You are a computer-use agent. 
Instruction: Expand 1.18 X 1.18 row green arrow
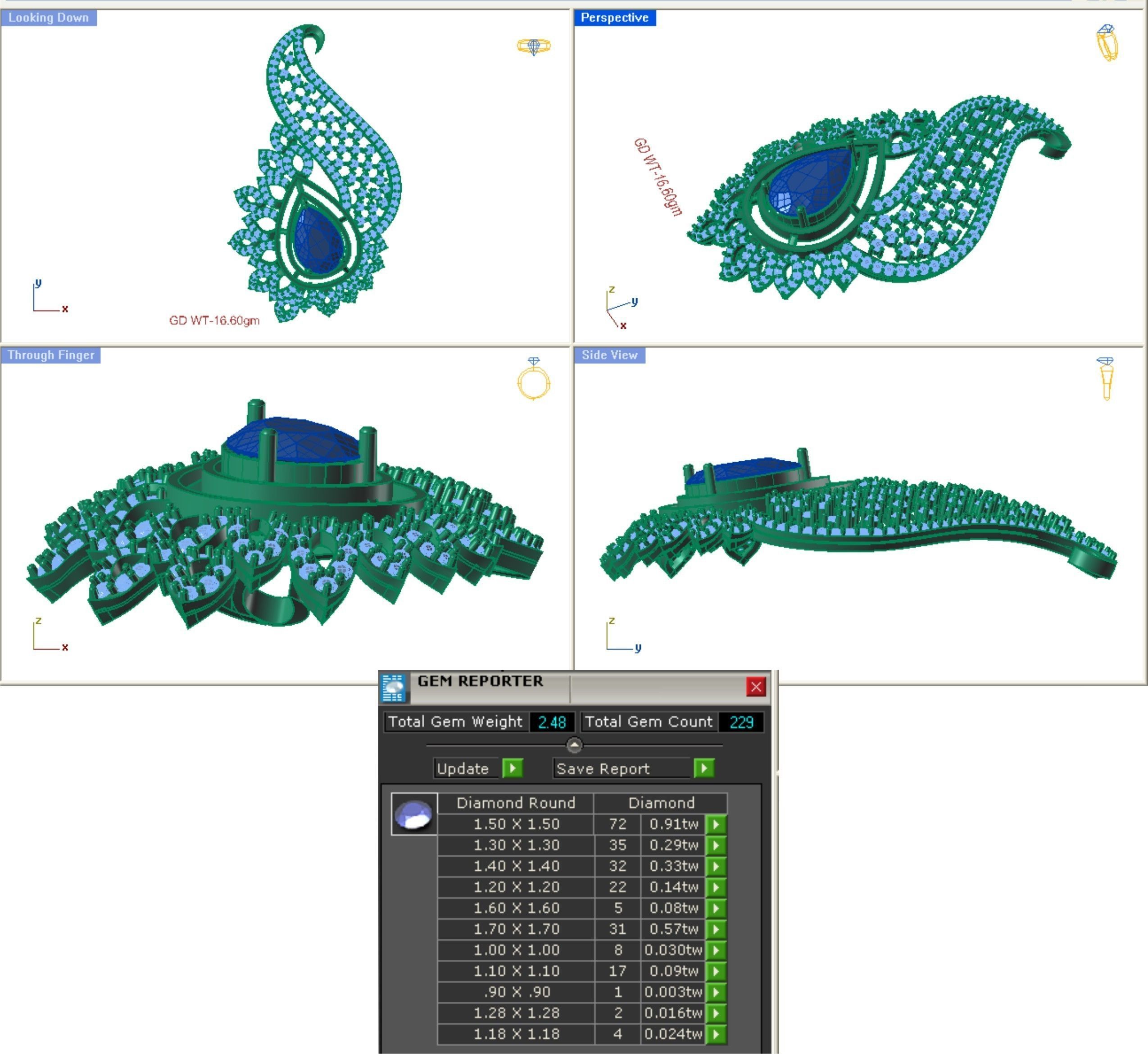716,1034
